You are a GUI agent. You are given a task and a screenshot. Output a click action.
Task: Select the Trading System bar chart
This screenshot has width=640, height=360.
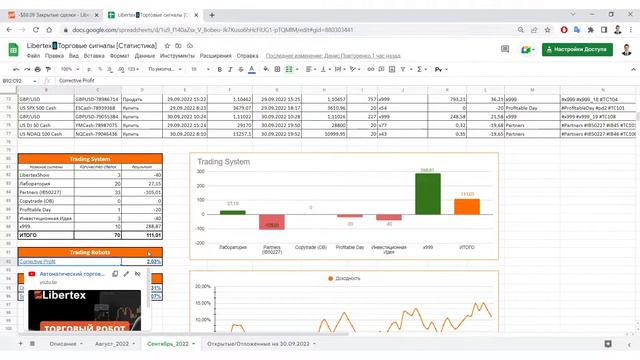pyautogui.click(x=344, y=206)
